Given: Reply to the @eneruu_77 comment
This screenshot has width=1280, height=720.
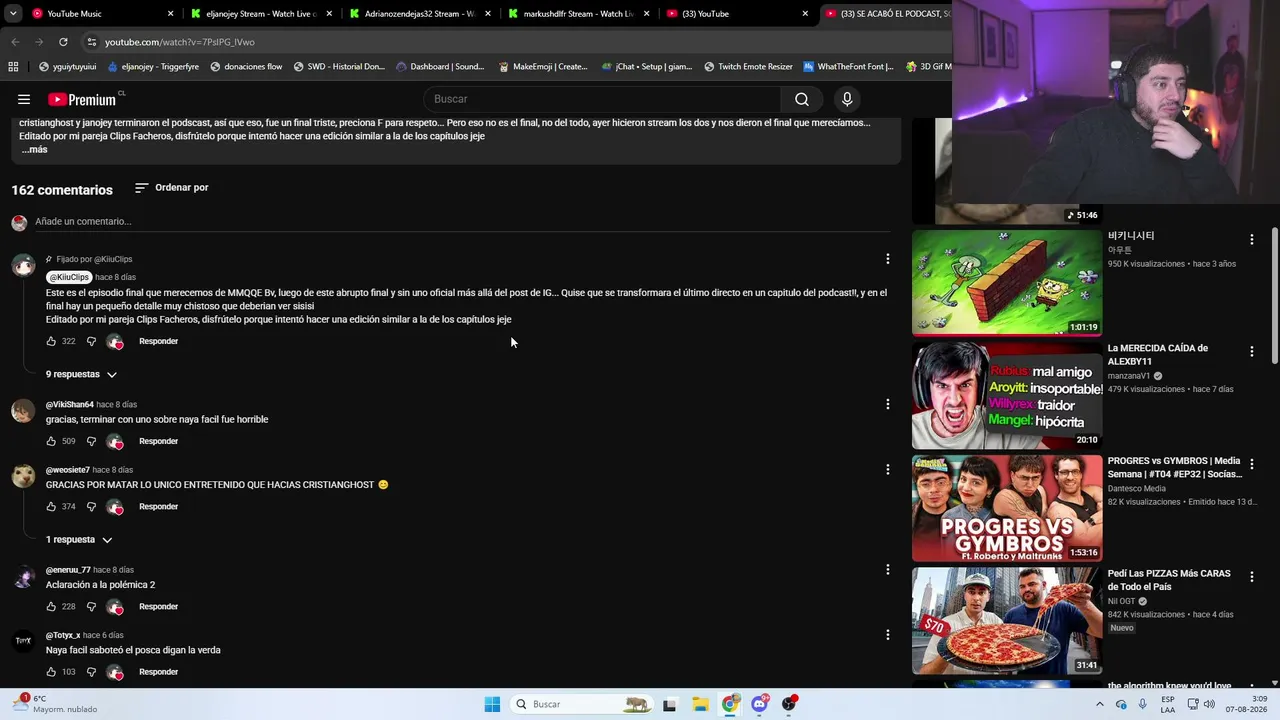Looking at the screenshot, I should click(159, 606).
